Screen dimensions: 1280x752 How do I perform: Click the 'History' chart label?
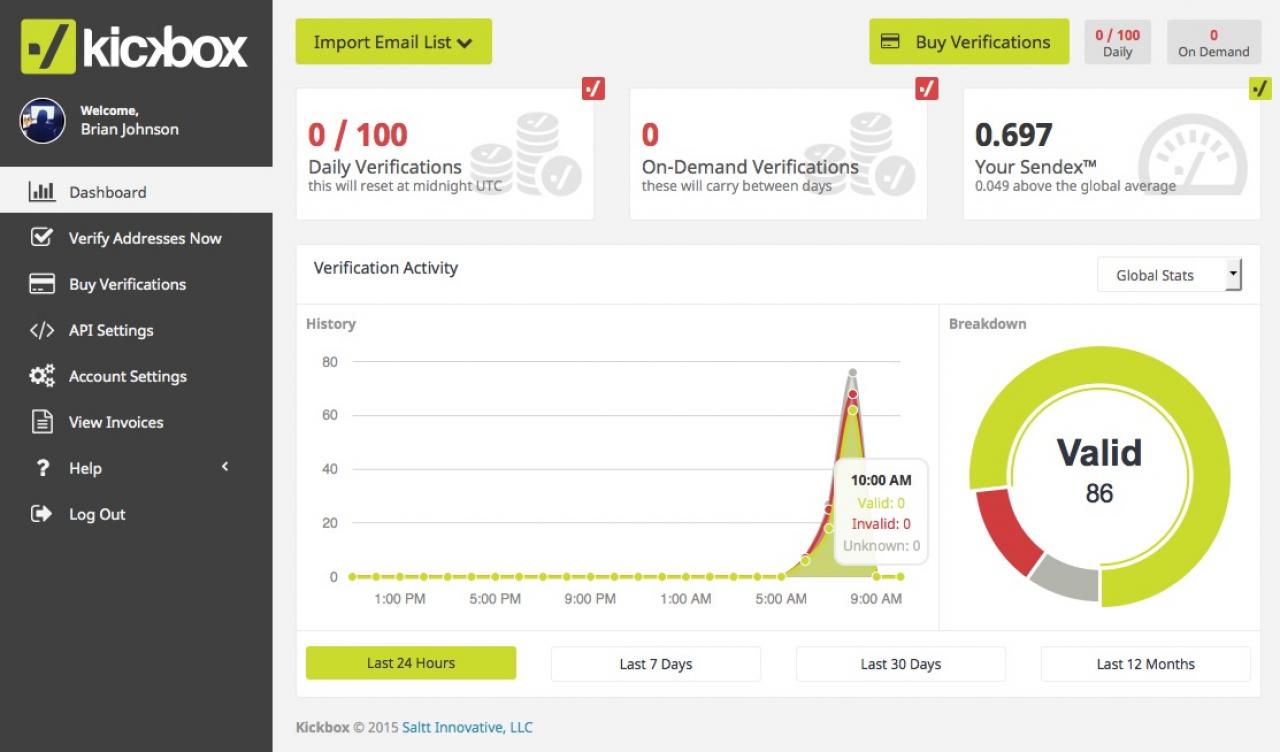click(x=331, y=324)
